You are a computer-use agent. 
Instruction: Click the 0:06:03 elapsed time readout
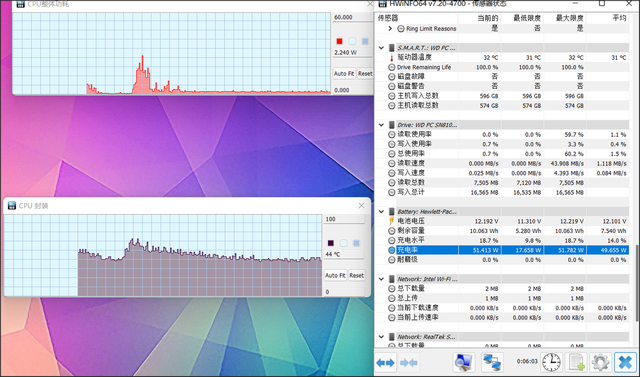[x=527, y=361]
